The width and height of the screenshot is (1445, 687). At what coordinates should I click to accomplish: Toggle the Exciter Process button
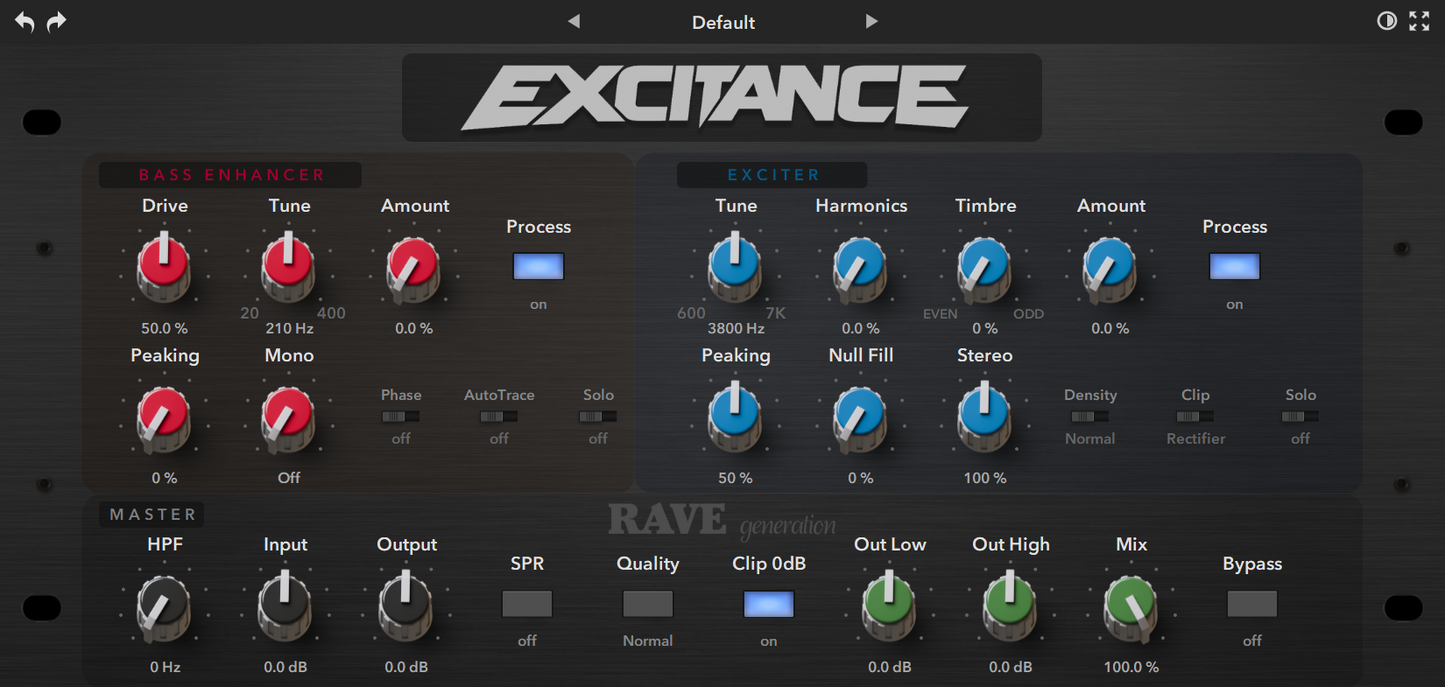1234,266
